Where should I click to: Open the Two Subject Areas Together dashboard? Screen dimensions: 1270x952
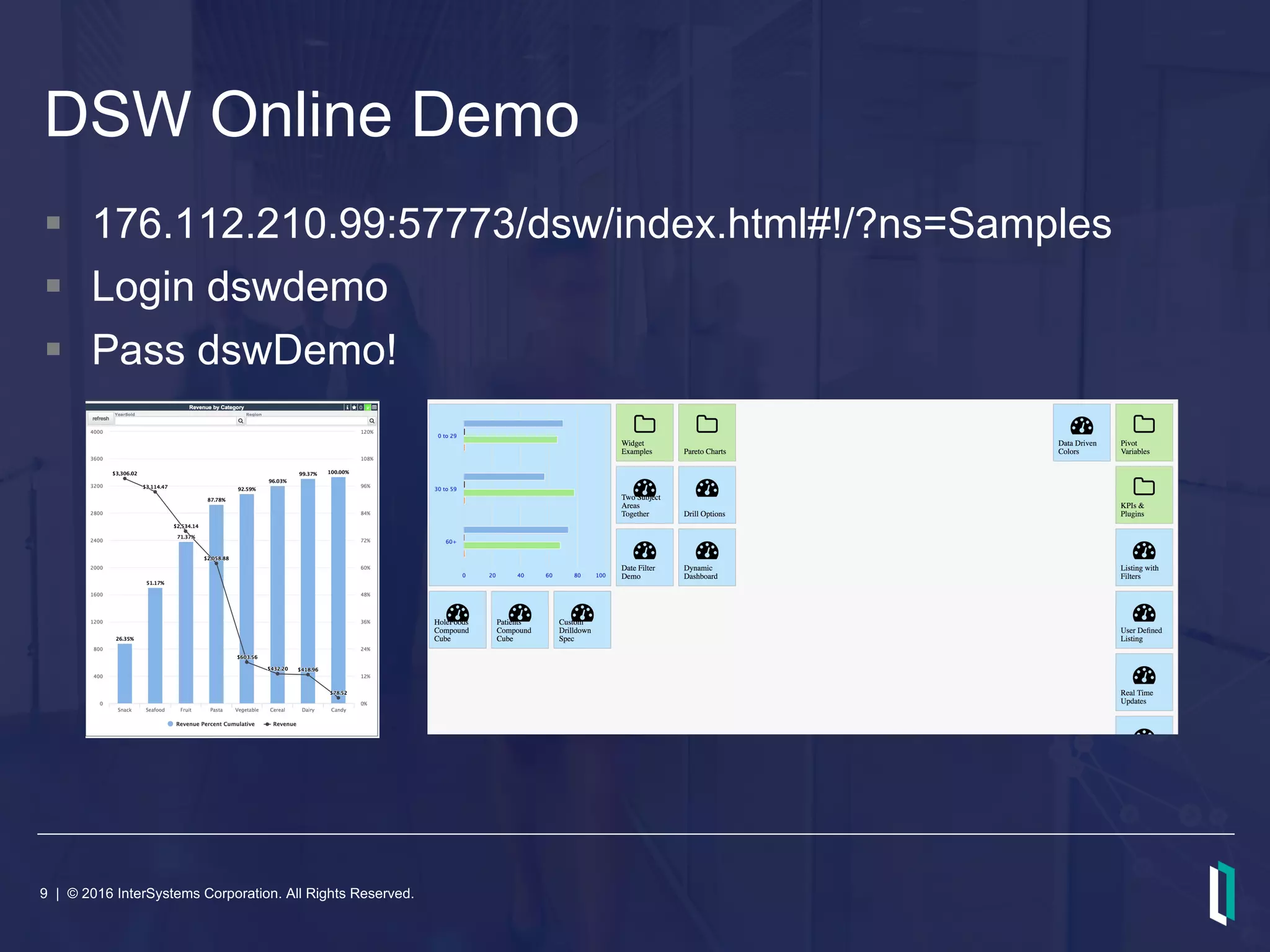pyautogui.click(x=644, y=495)
